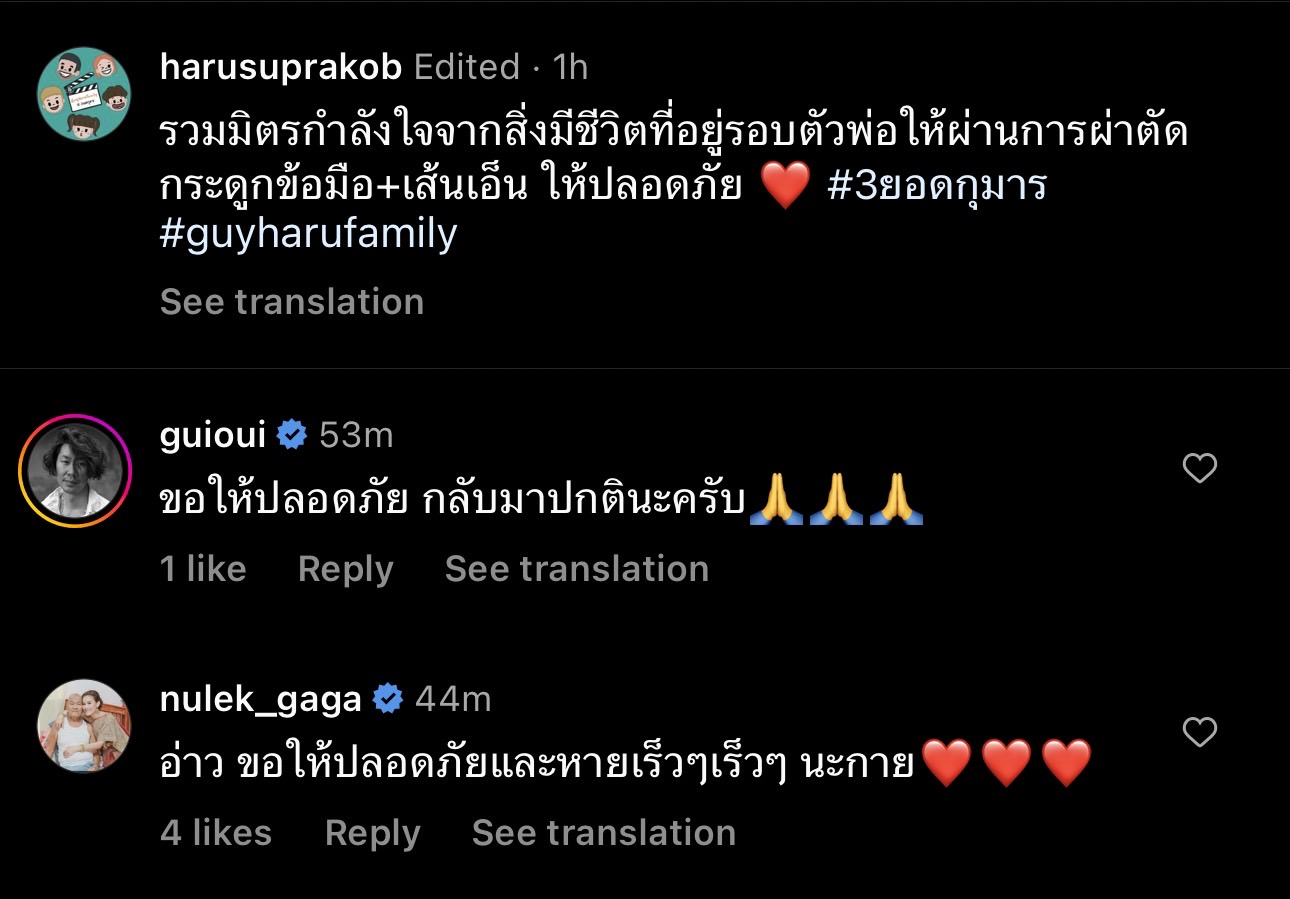The width and height of the screenshot is (1290, 899).
Task: Reply to guioui's comment
Action: tap(344, 568)
